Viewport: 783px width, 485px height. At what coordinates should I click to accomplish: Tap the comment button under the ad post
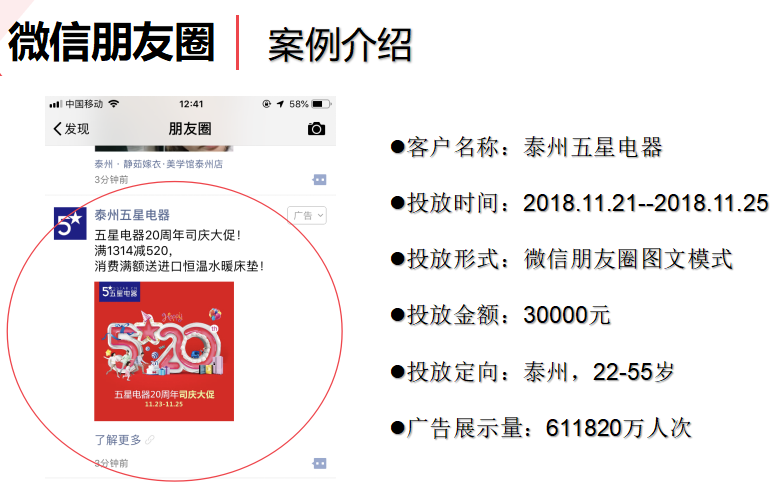(319, 463)
